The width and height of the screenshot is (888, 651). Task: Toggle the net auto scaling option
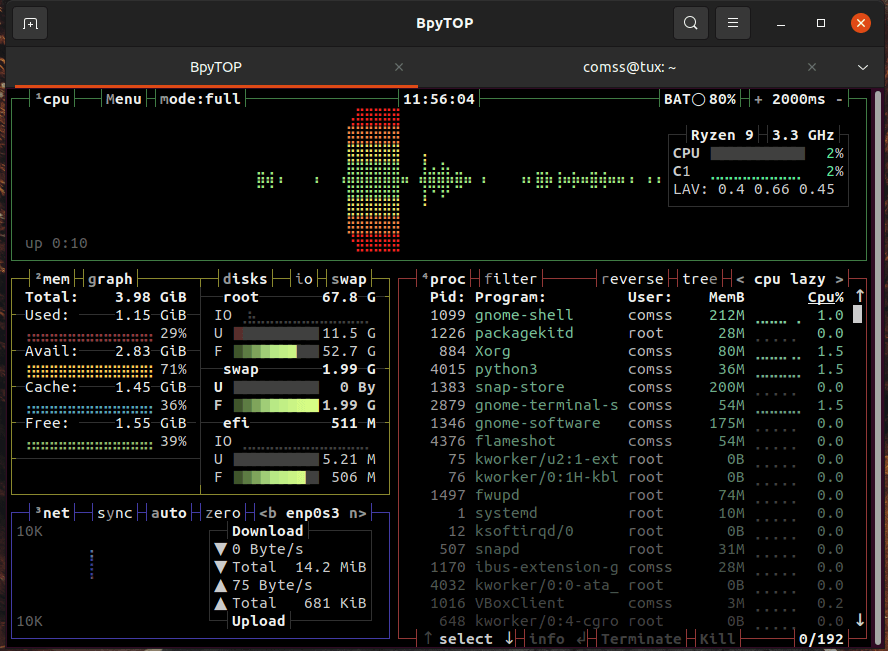[168, 513]
